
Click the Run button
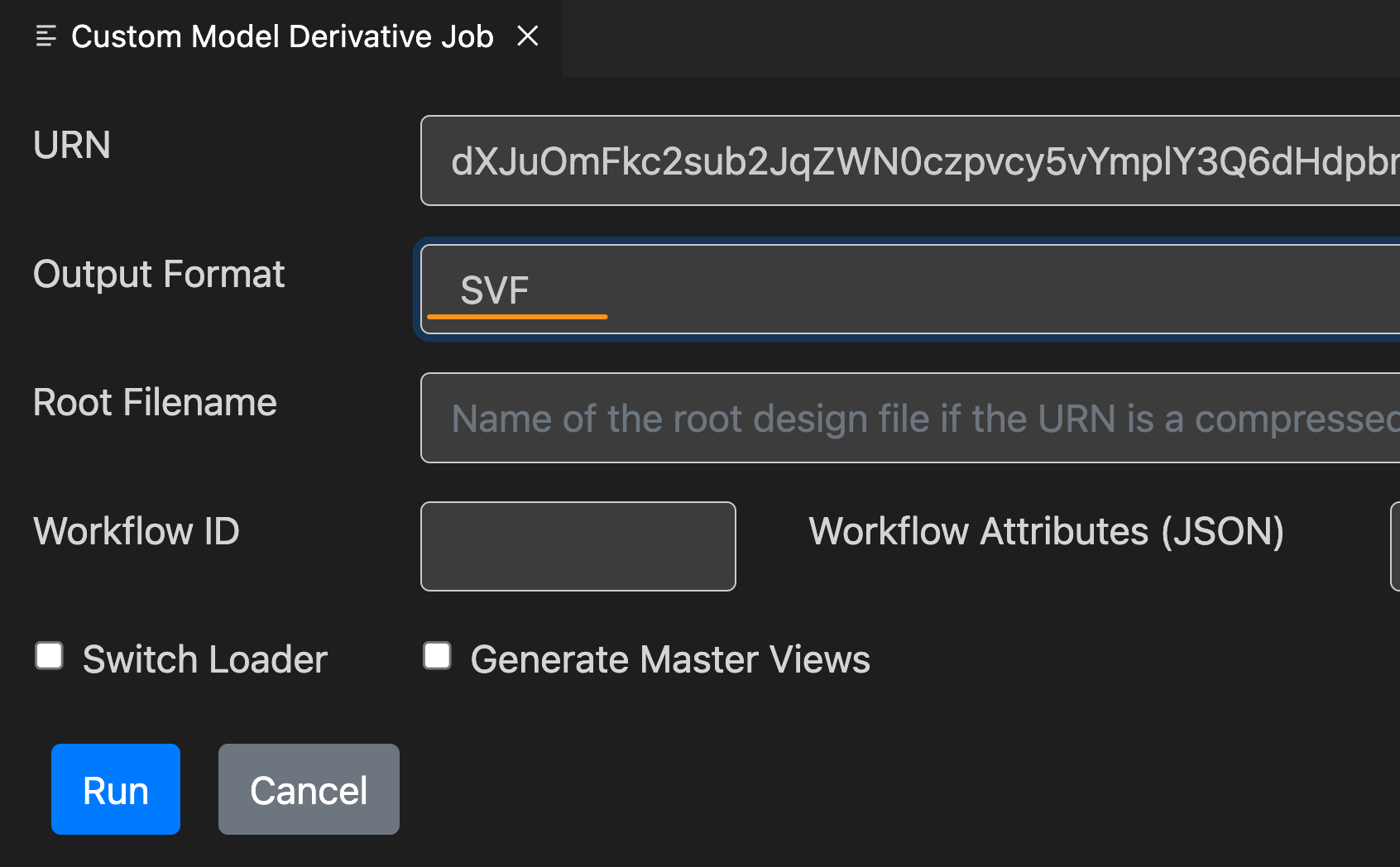(x=115, y=789)
